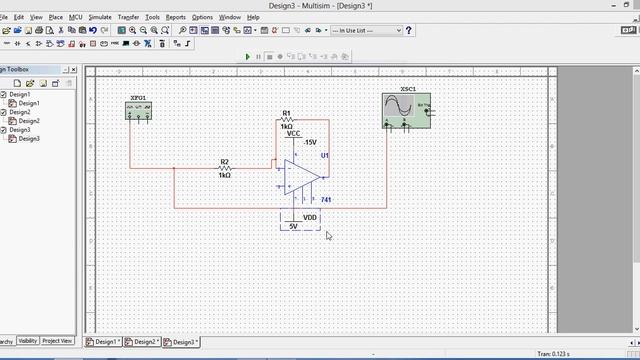Click the Open file toolbar icon
Viewport: 640px width, 360px height.
point(6,31)
